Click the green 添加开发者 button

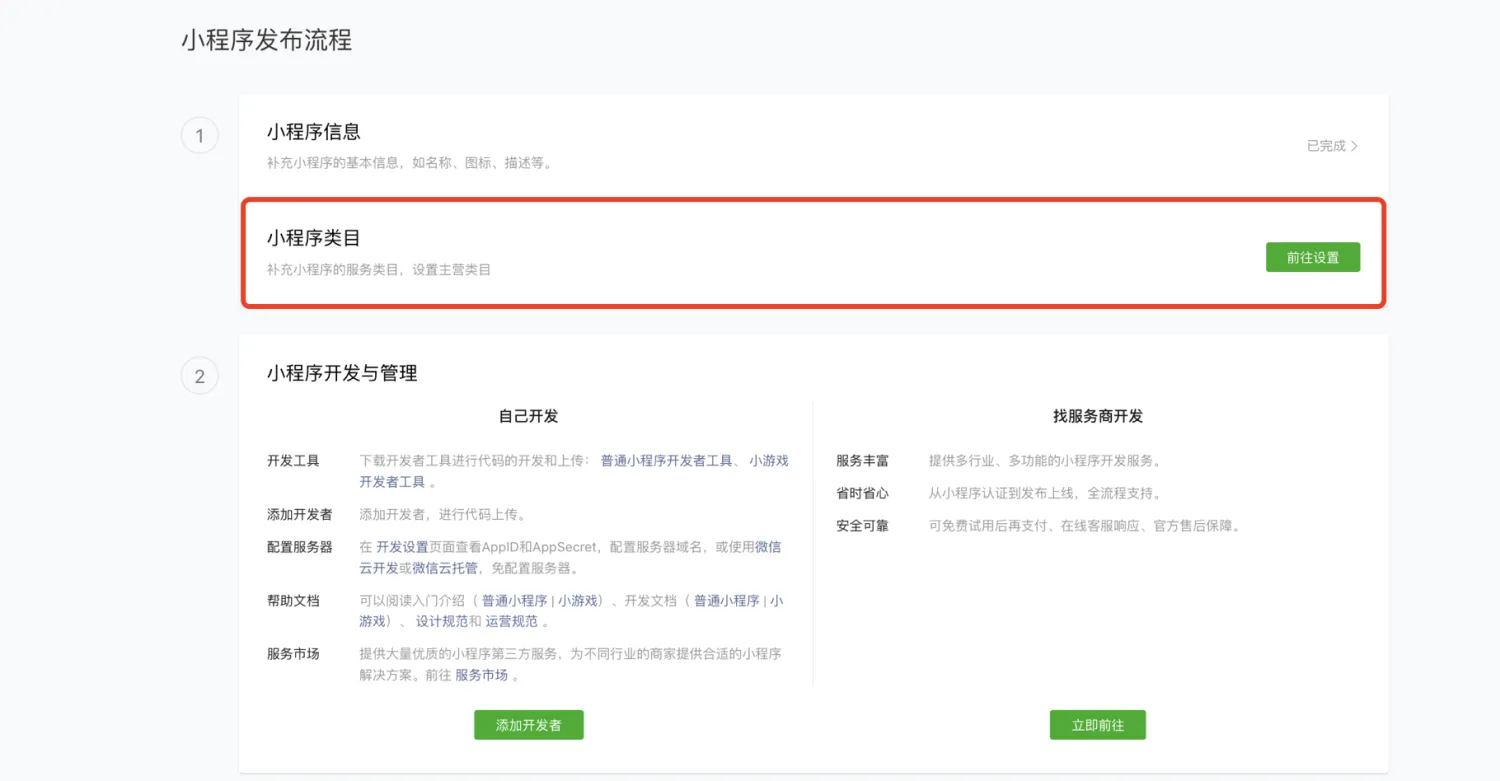(x=528, y=725)
